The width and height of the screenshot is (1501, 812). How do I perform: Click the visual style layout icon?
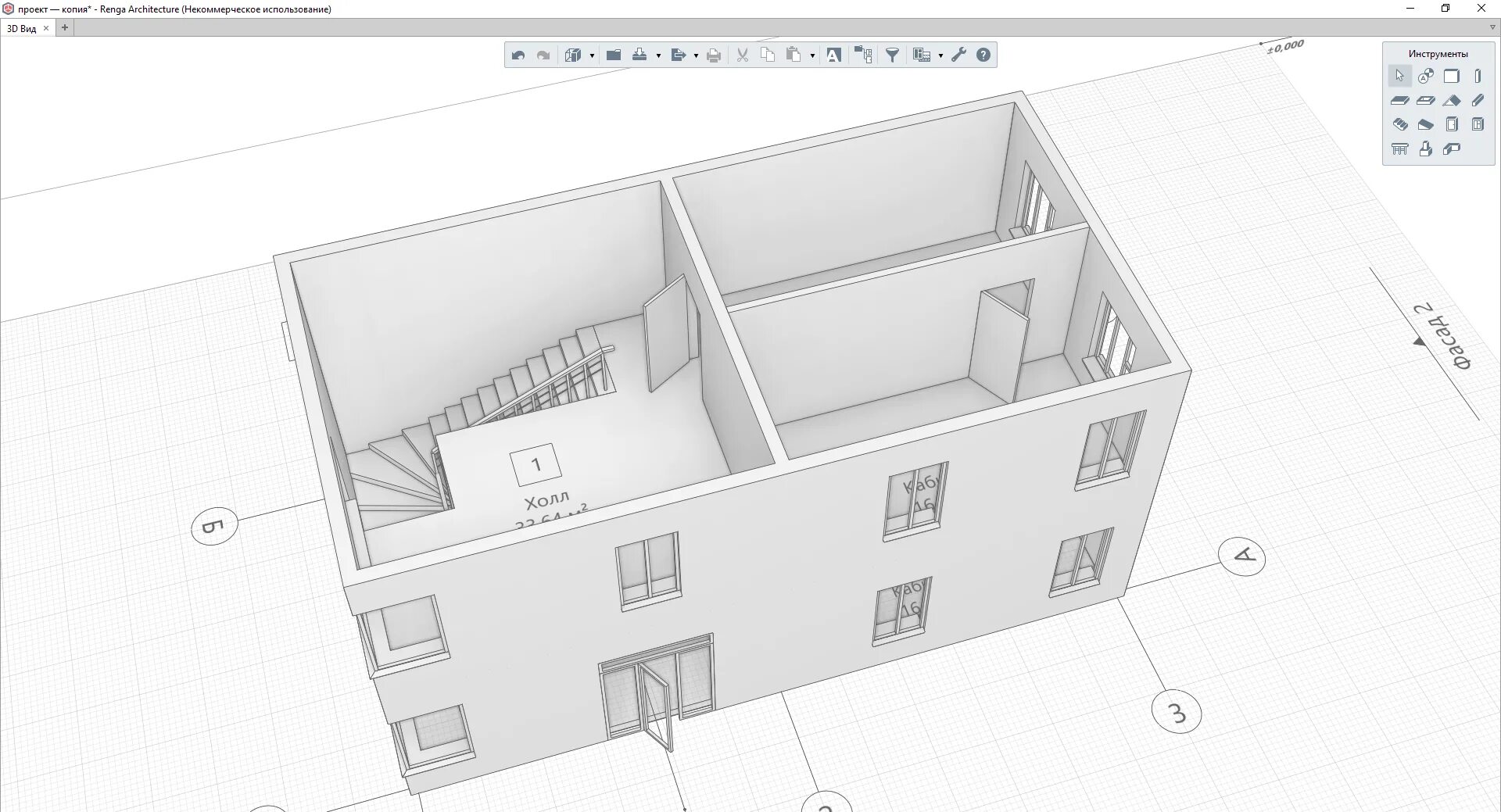click(x=922, y=55)
